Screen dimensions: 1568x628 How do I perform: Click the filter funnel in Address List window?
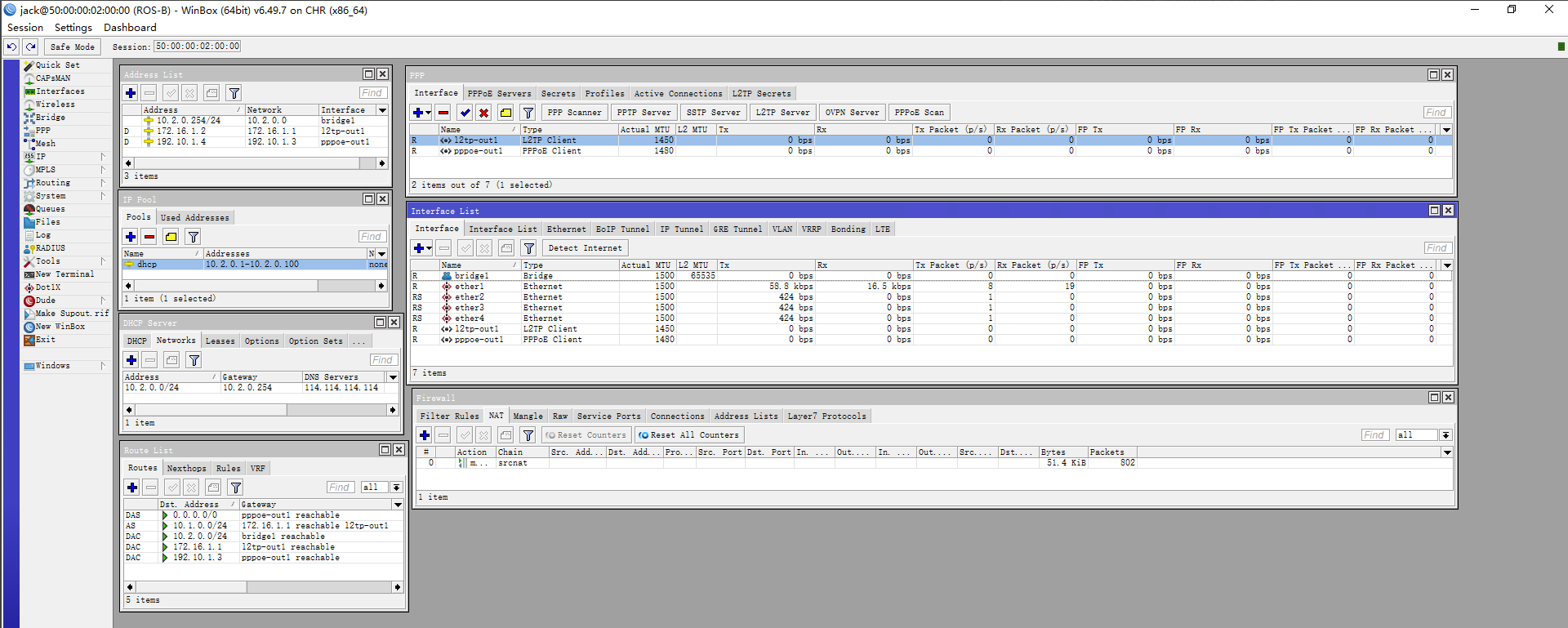pyautogui.click(x=234, y=93)
